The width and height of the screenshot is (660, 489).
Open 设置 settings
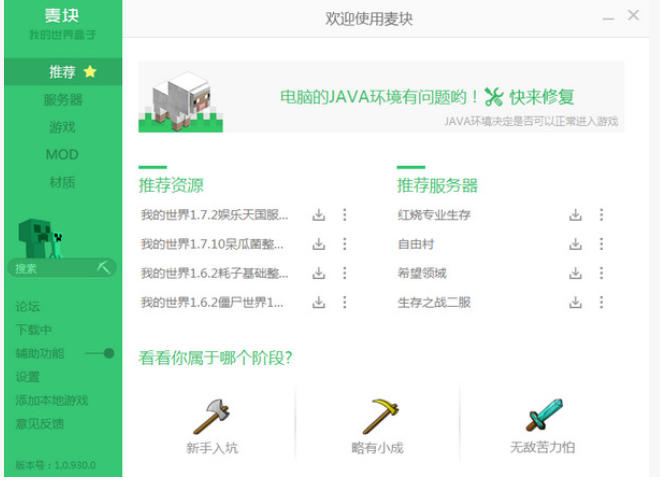coord(28,377)
